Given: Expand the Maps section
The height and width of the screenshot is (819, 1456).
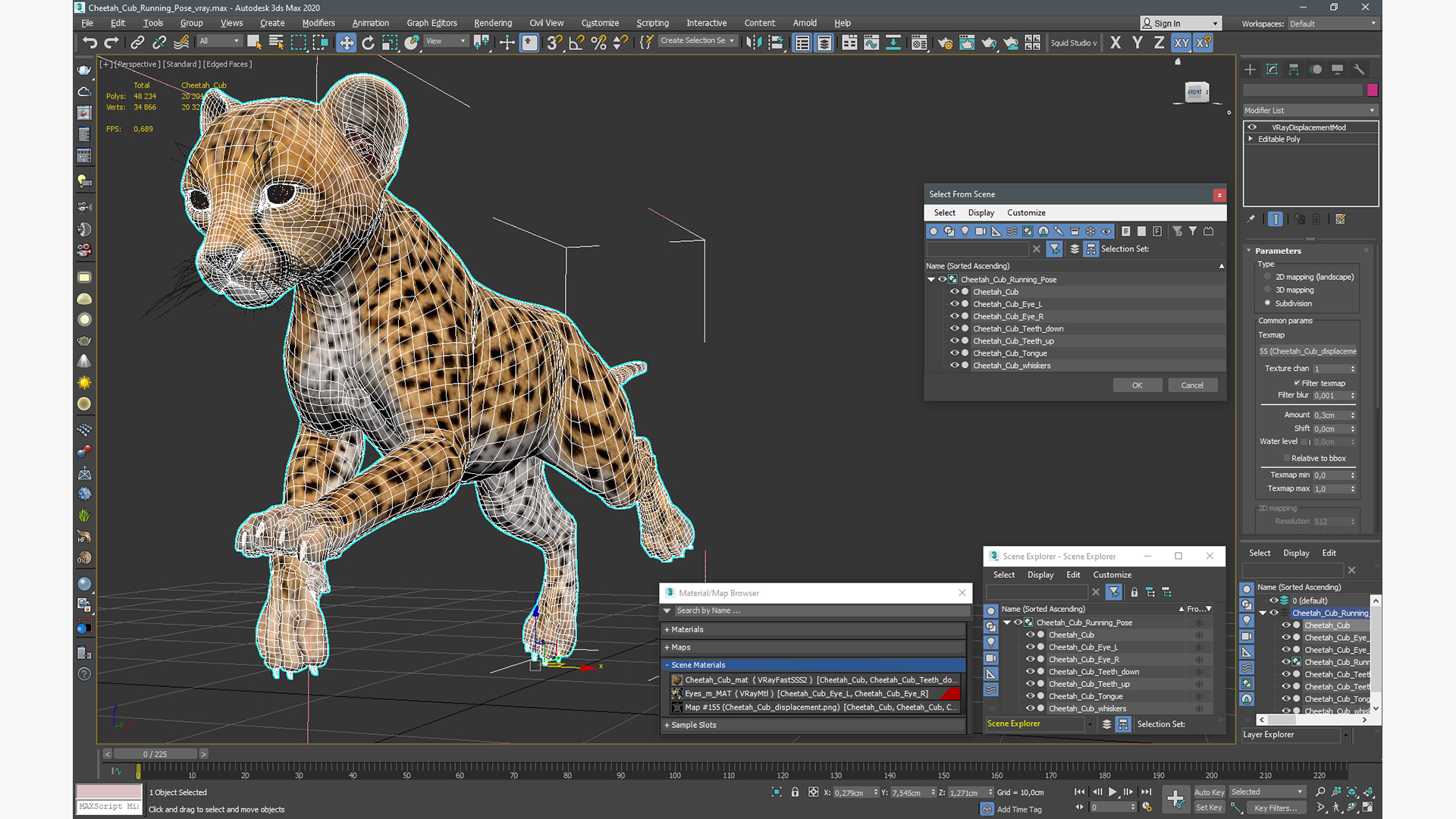Looking at the screenshot, I should [813, 648].
